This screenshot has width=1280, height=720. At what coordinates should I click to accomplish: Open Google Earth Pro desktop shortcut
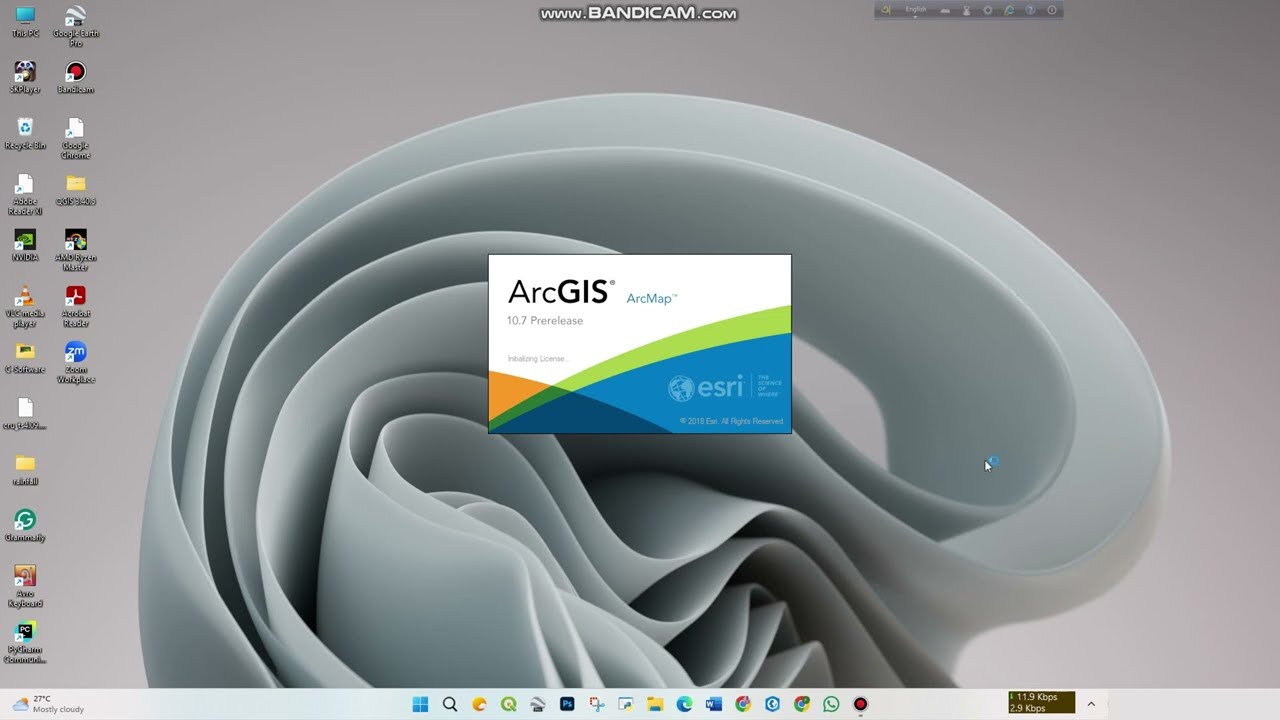coord(75,25)
